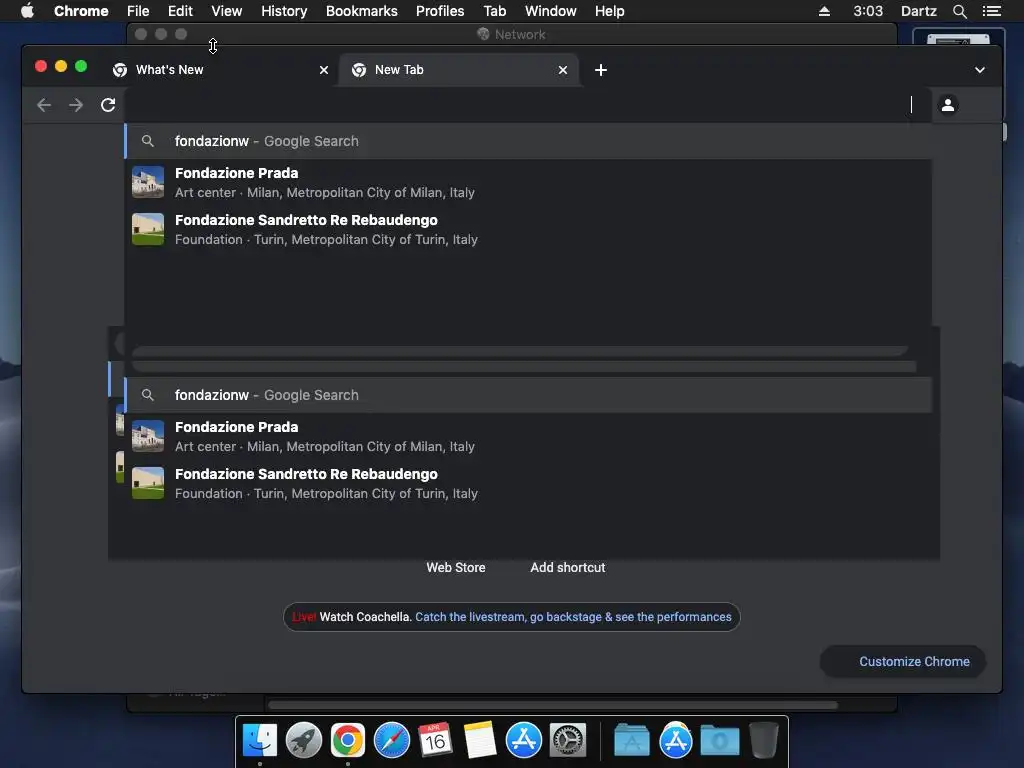The height and width of the screenshot is (768, 1024).
Task: Switch to the What's New tab
Action: point(221,70)
